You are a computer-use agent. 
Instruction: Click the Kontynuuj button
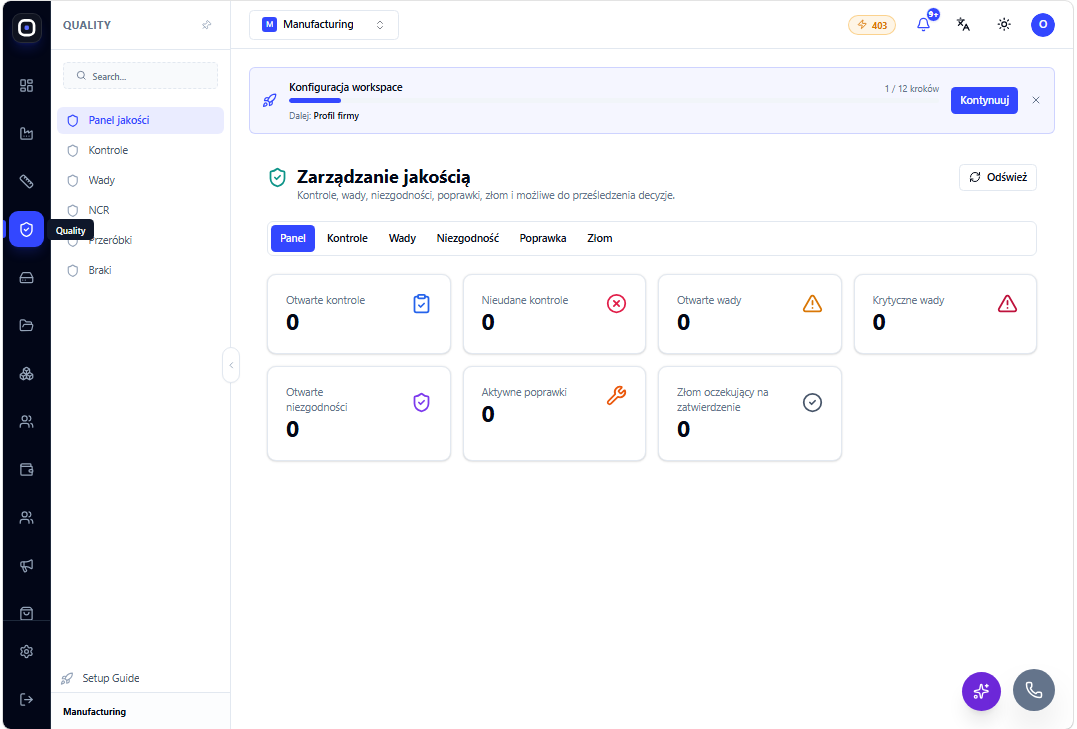click(x=984, y=100)
